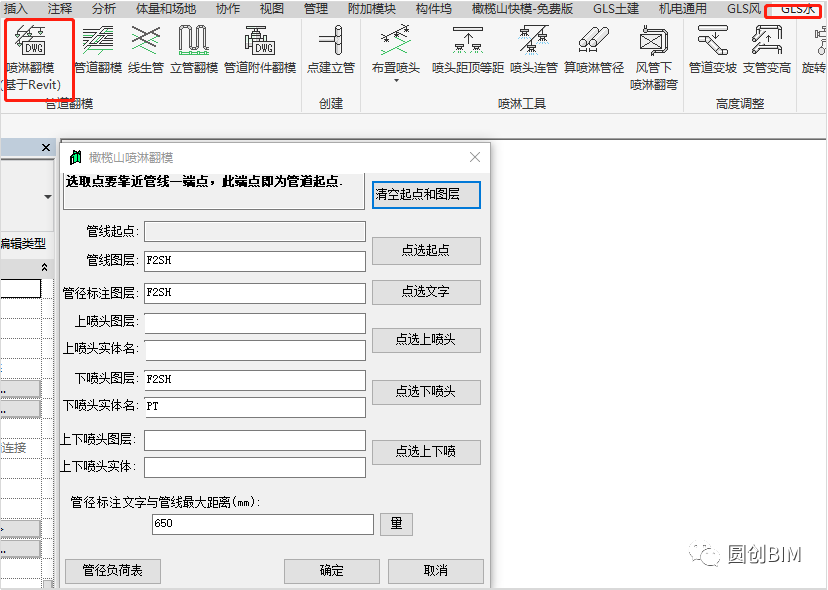828x590 pixels.
Task: Click the 布置喷头 icon
Action: tap(396, 41)
